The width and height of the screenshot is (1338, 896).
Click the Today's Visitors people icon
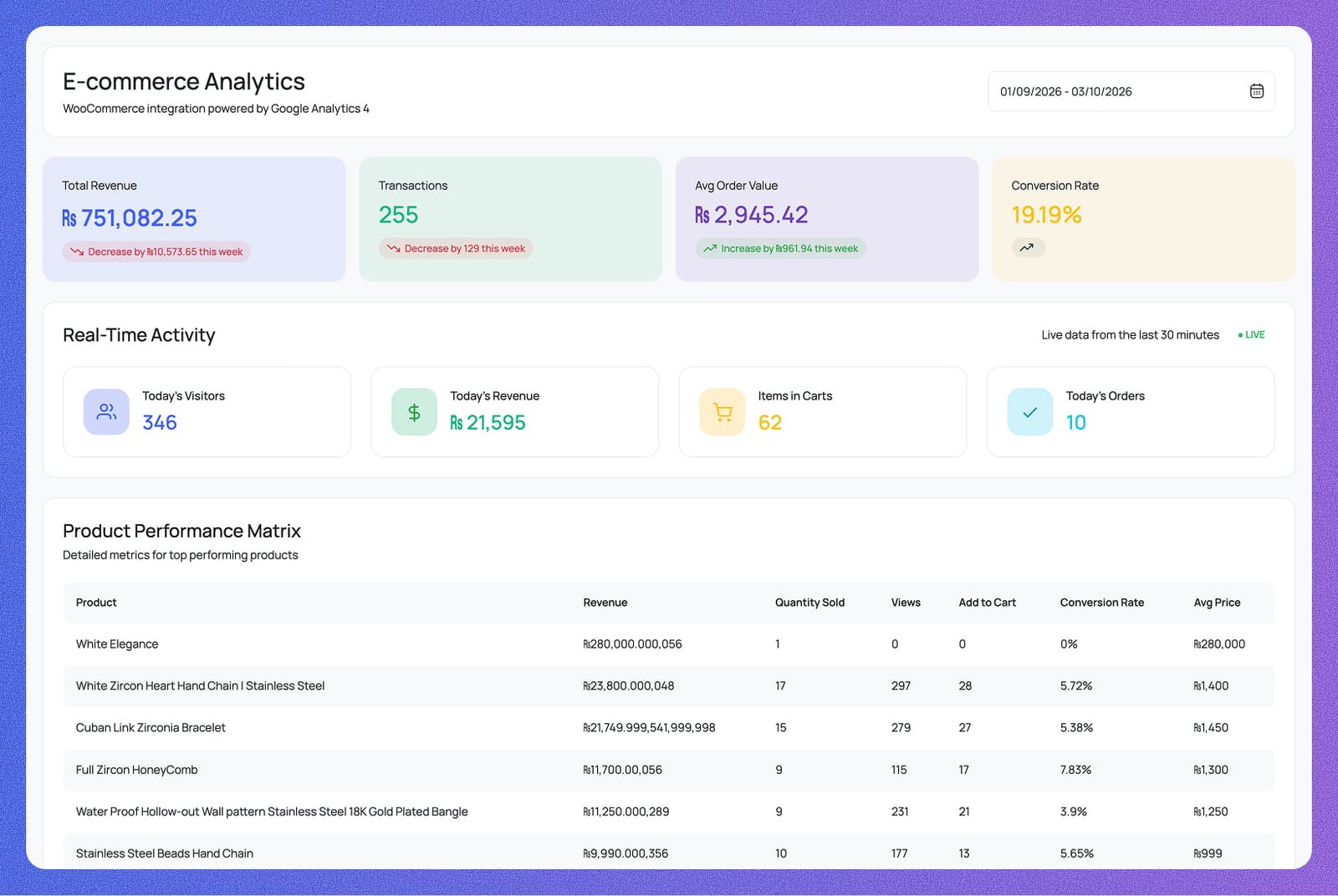click(x=105, y=411)
